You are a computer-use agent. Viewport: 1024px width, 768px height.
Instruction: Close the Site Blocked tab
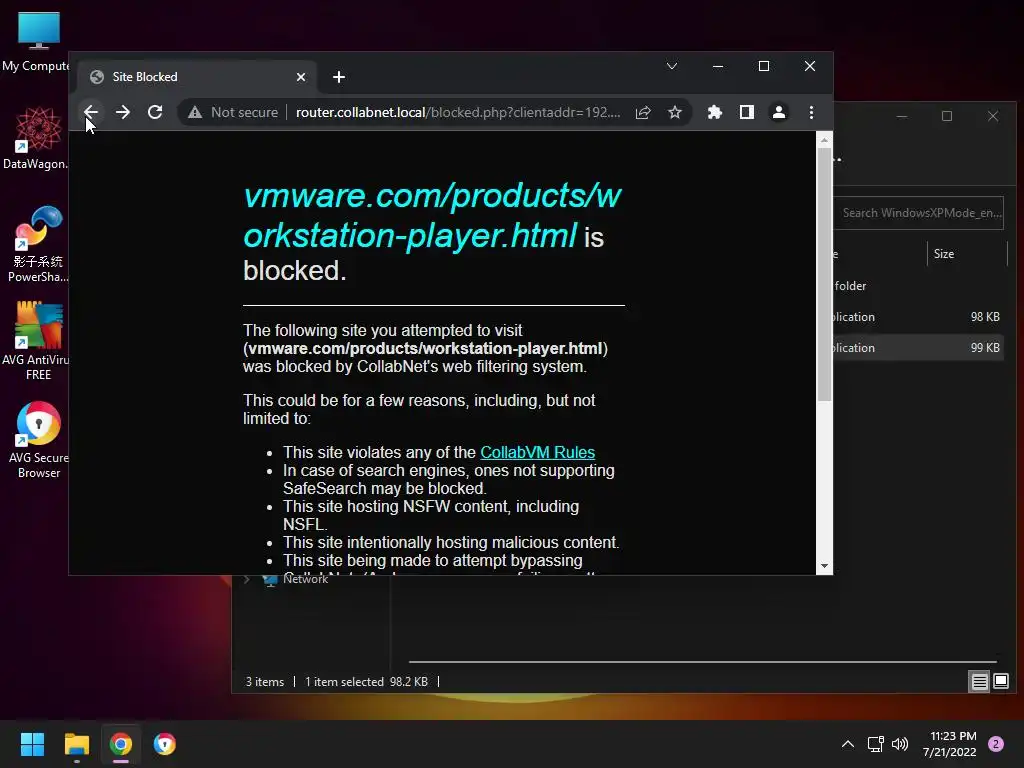tap(300, 77)
